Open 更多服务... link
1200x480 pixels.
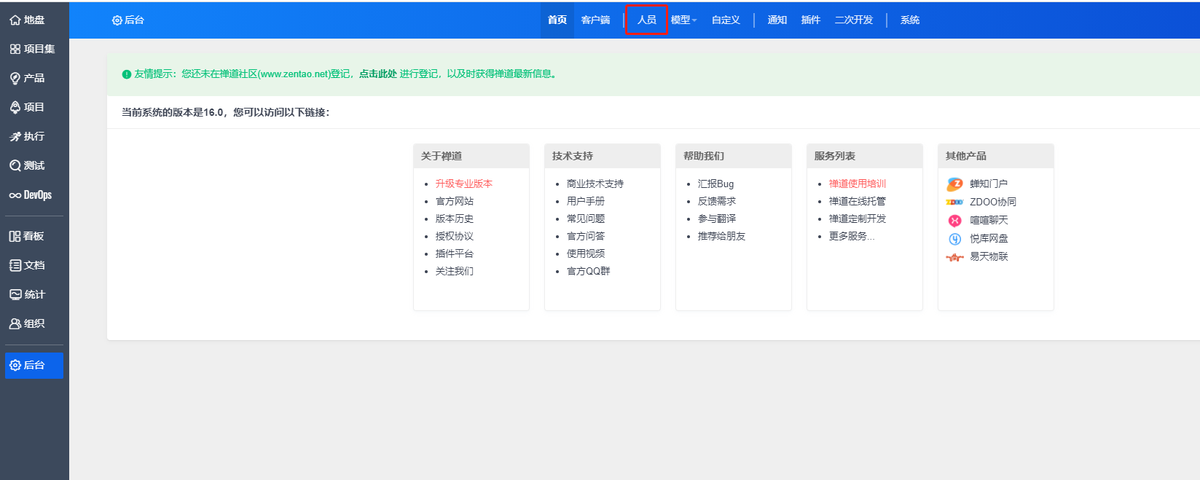click(852, 237)
